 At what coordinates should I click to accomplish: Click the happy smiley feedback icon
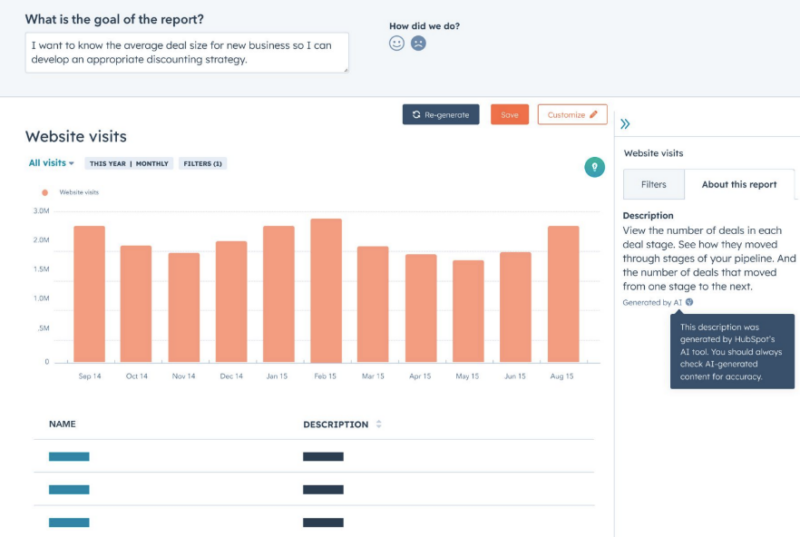pos(396,43)
